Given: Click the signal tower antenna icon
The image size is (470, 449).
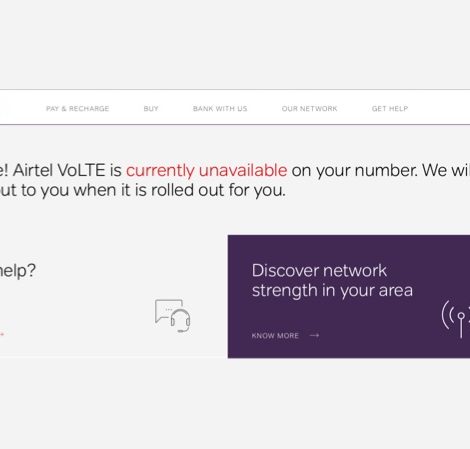Looking at the screenshot, I should pyautogui.click(x=456, y=319).
